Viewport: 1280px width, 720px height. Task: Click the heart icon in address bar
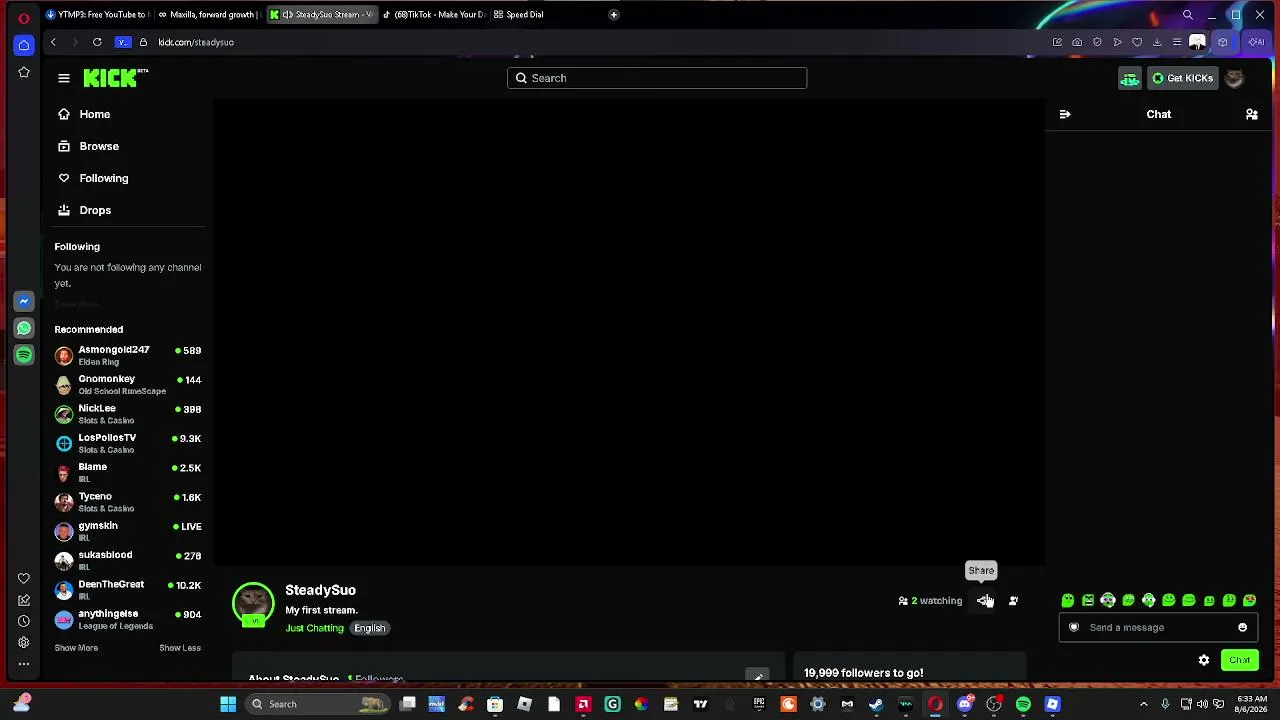click(1137, 42)
